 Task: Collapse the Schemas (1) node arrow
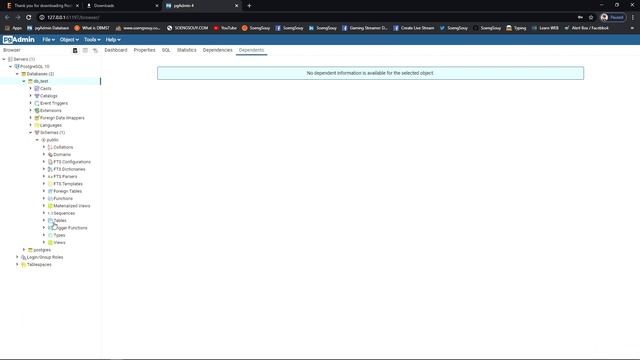point(31,133)
